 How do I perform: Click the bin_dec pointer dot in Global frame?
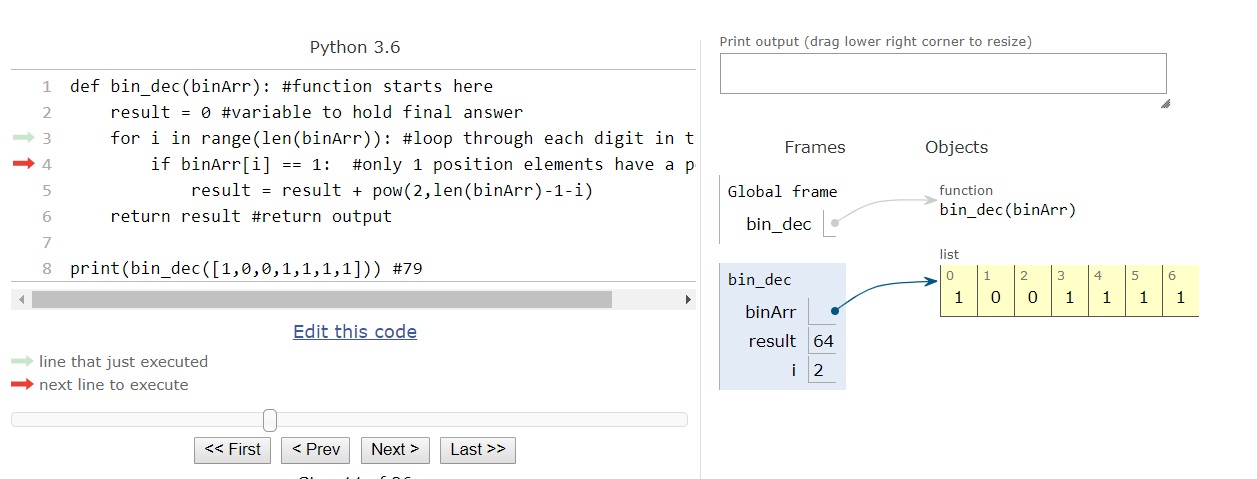point(834,224)
